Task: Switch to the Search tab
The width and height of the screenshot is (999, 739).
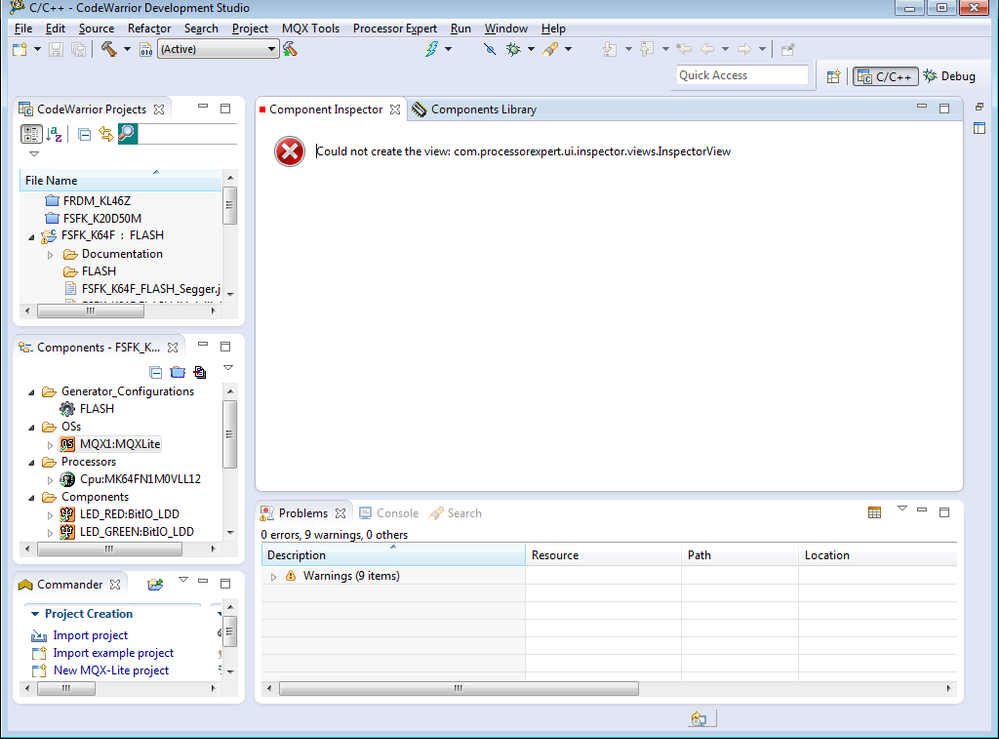Action: coord(456,513)
